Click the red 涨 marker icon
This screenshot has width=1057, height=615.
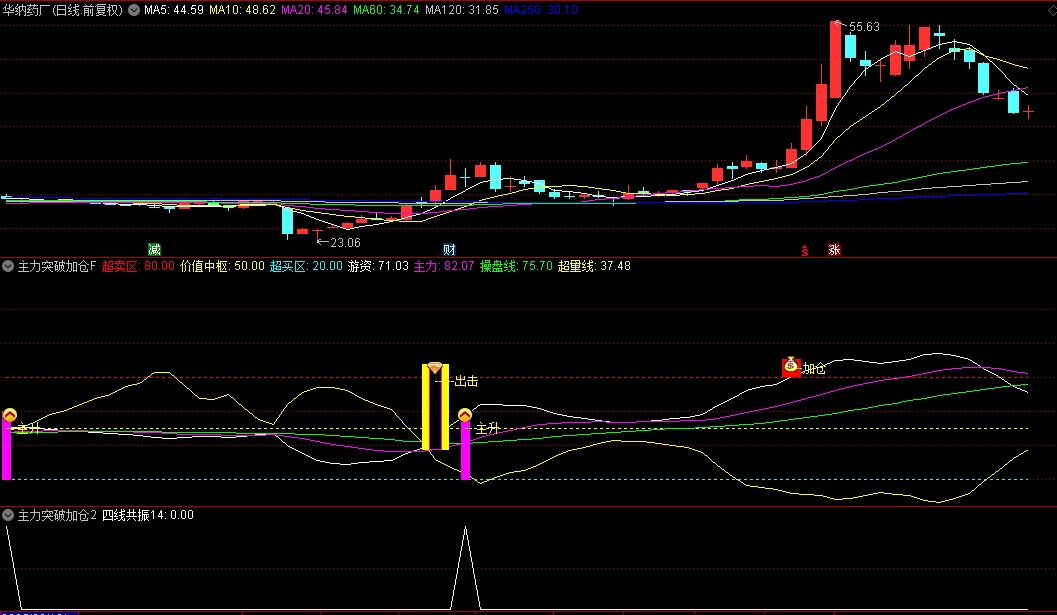coord(833,250)
